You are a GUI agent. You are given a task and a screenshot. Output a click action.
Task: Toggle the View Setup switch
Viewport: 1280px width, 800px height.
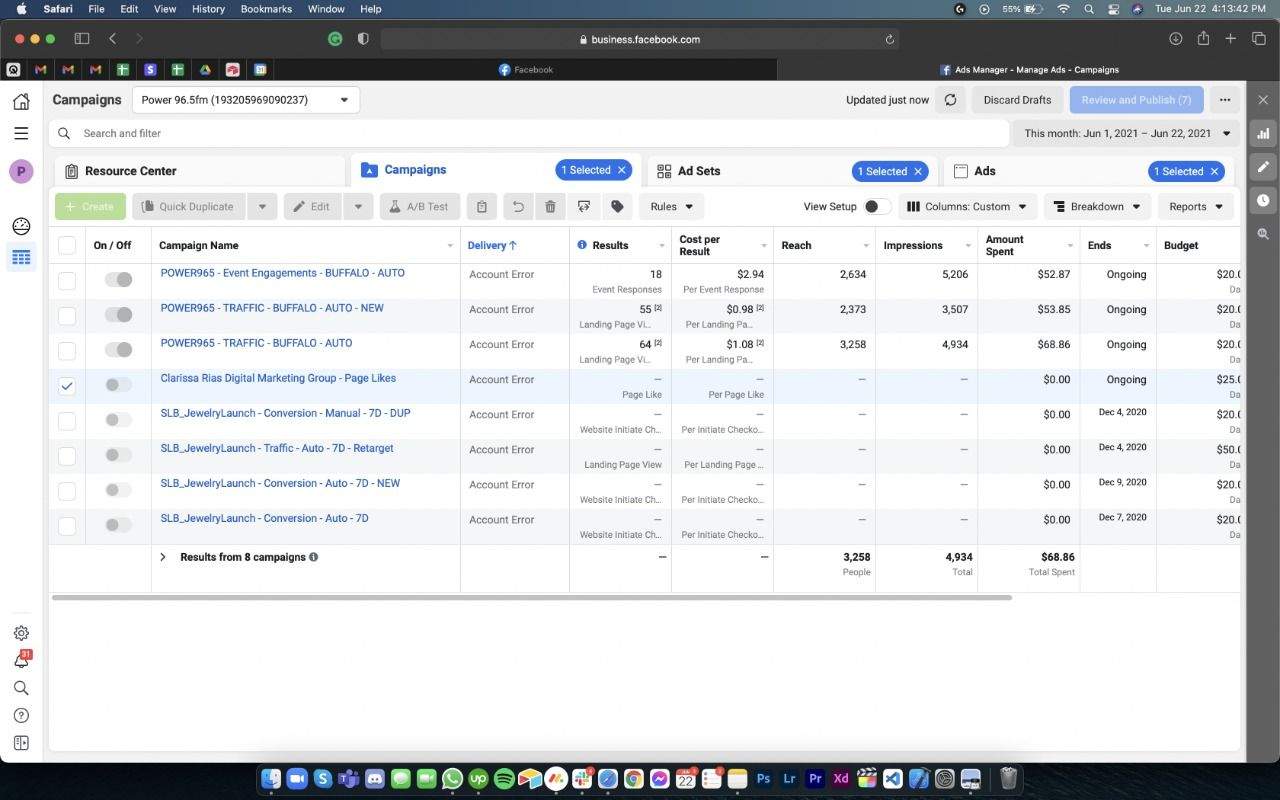[x=877, y=207]
